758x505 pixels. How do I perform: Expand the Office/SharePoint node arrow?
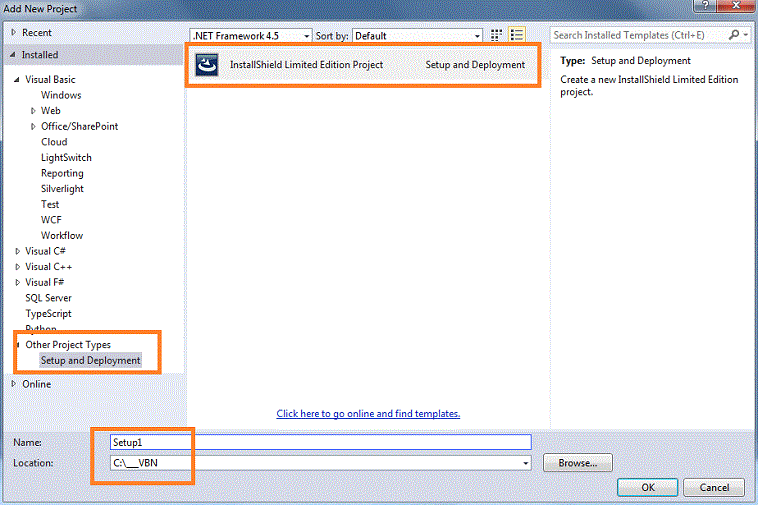coord(33,127)
